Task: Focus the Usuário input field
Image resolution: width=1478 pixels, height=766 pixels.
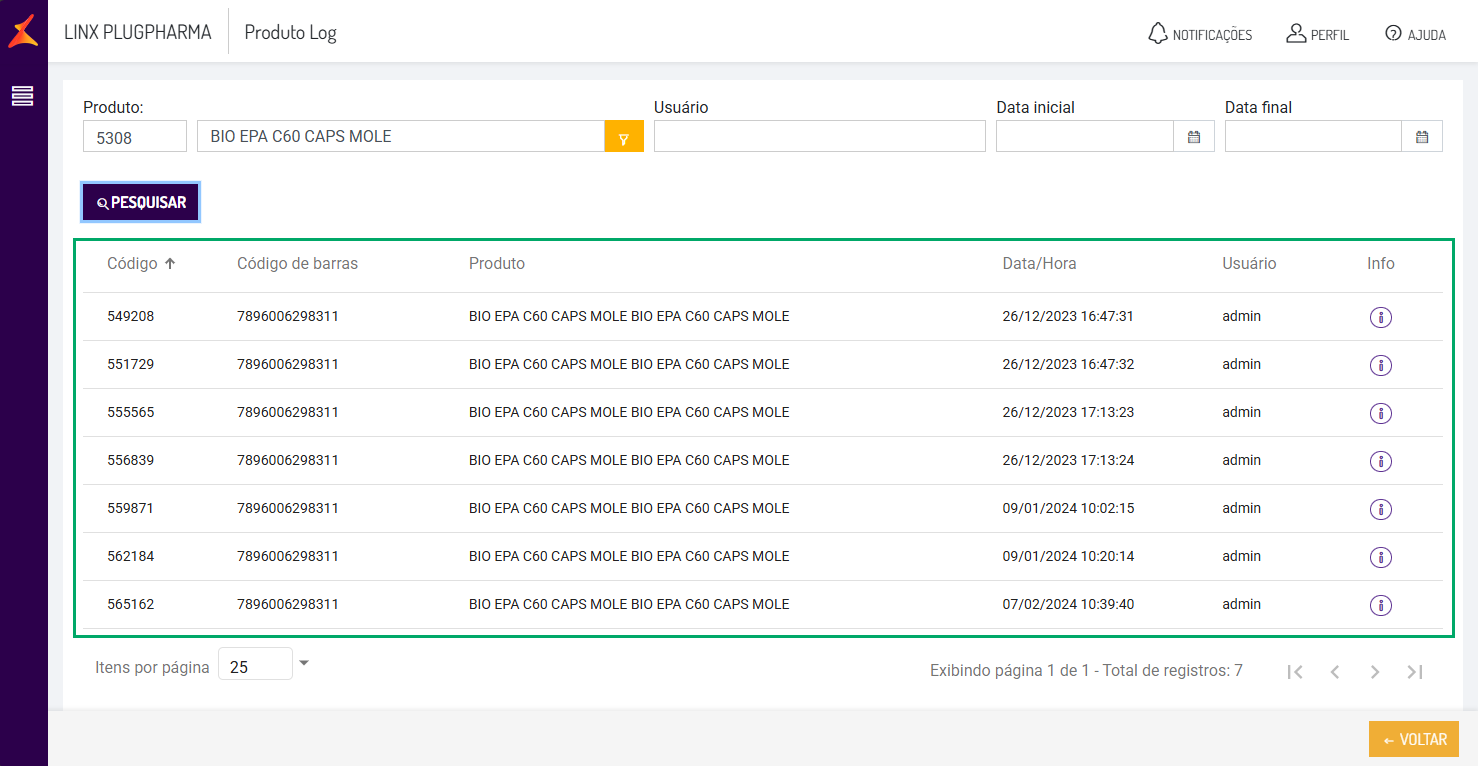Action: 819,137
